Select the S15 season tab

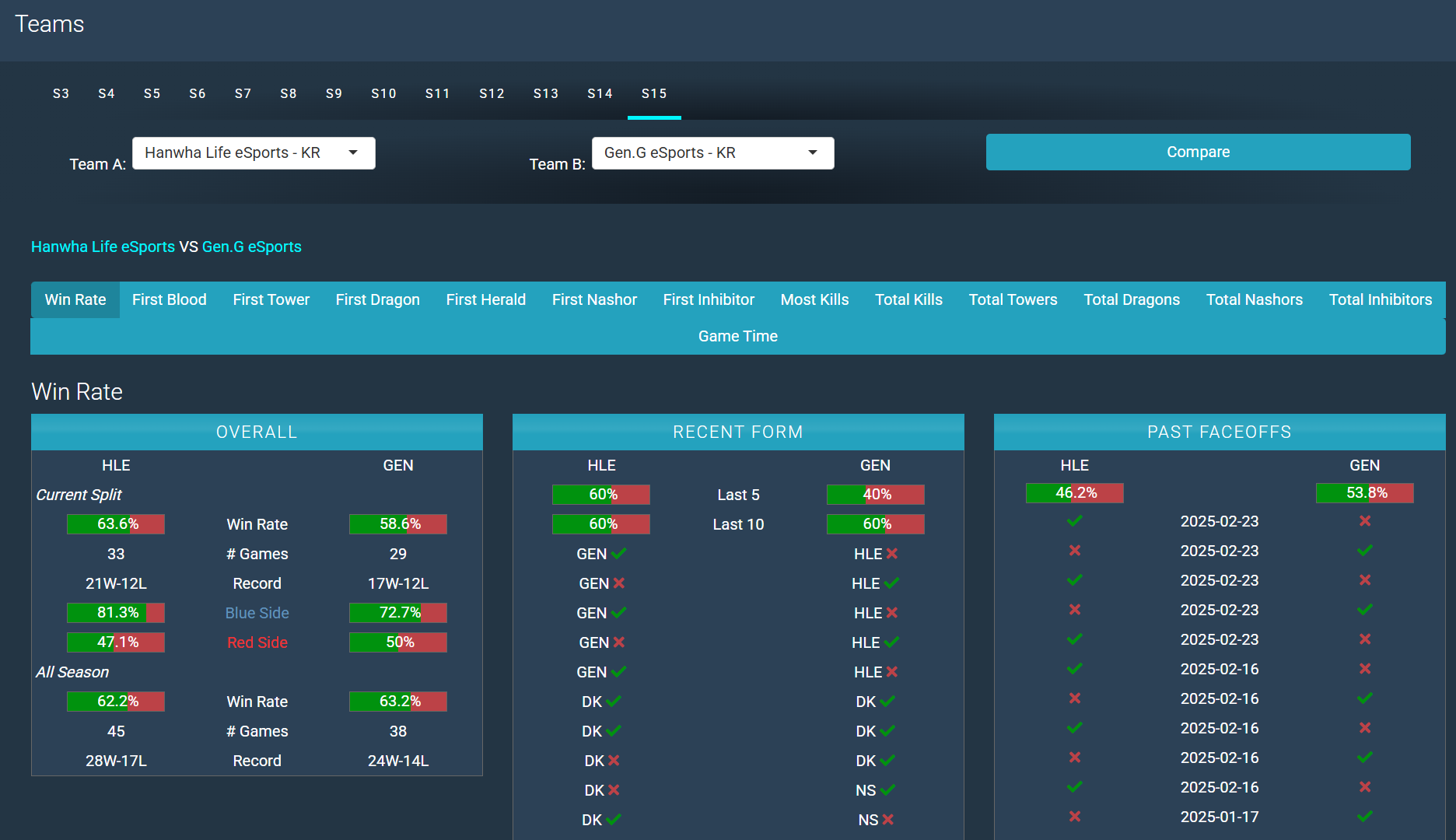[x=654, y=93]
